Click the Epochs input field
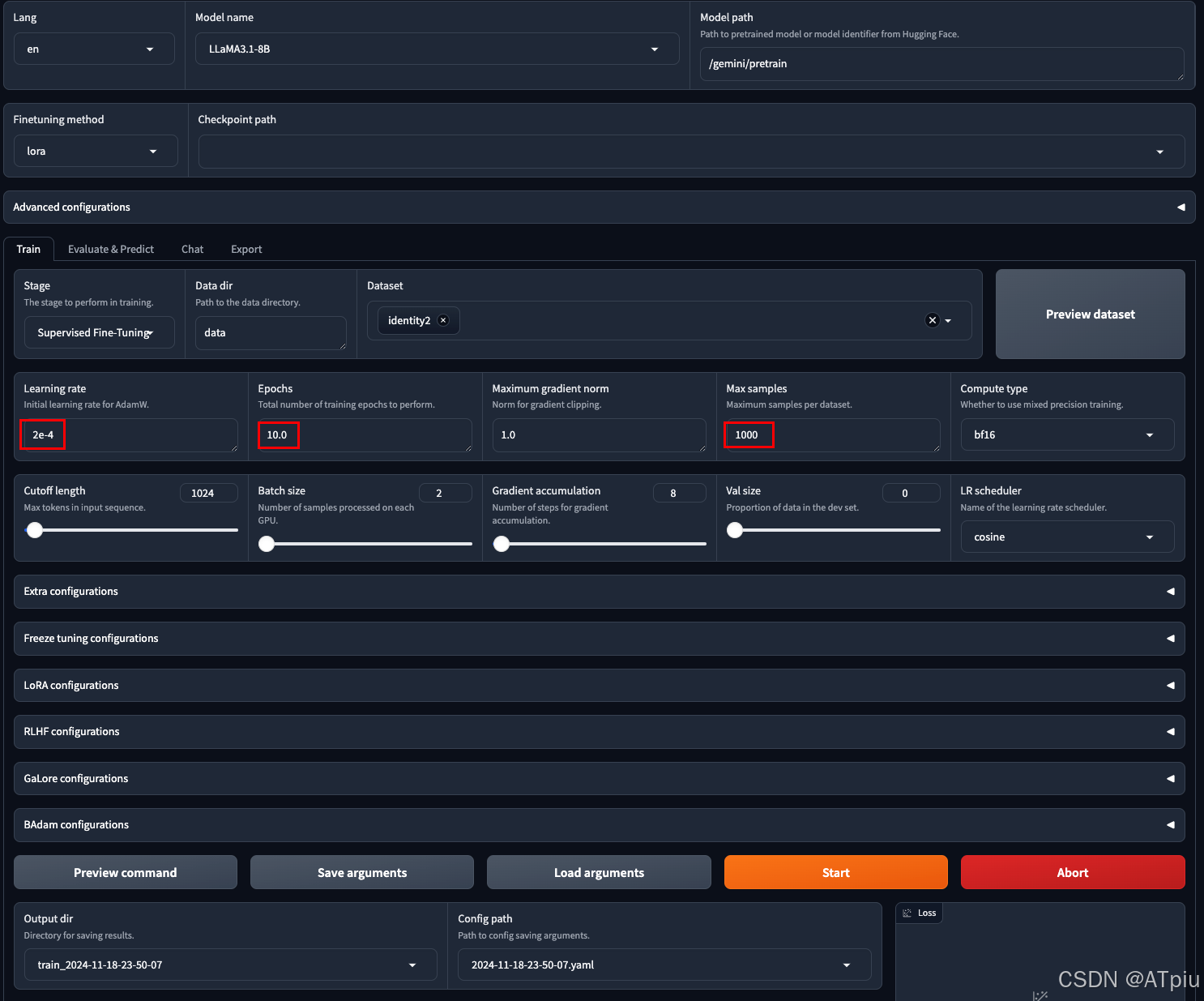Viewport: 1204px width, 1001px height. [365, 435]
